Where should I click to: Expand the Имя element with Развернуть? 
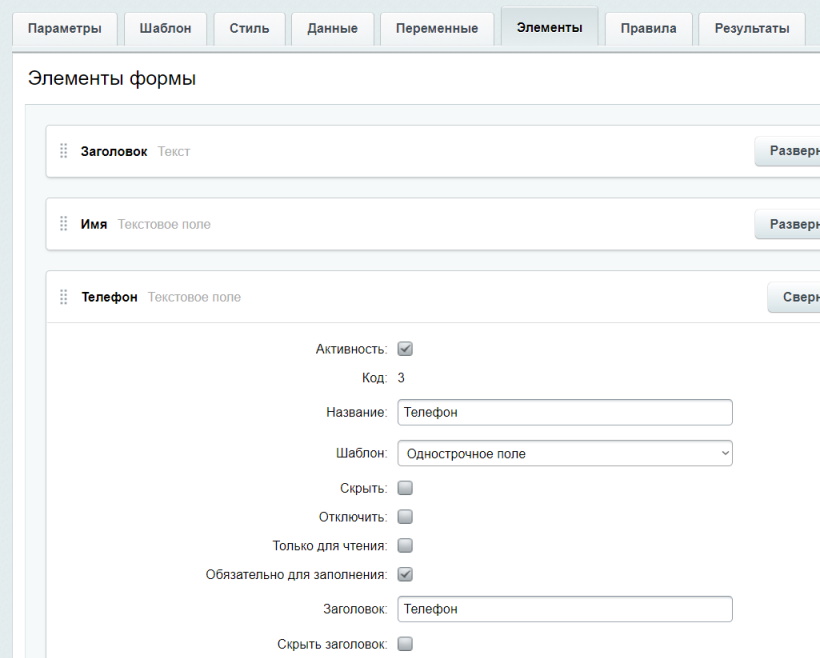click(790, 224)
